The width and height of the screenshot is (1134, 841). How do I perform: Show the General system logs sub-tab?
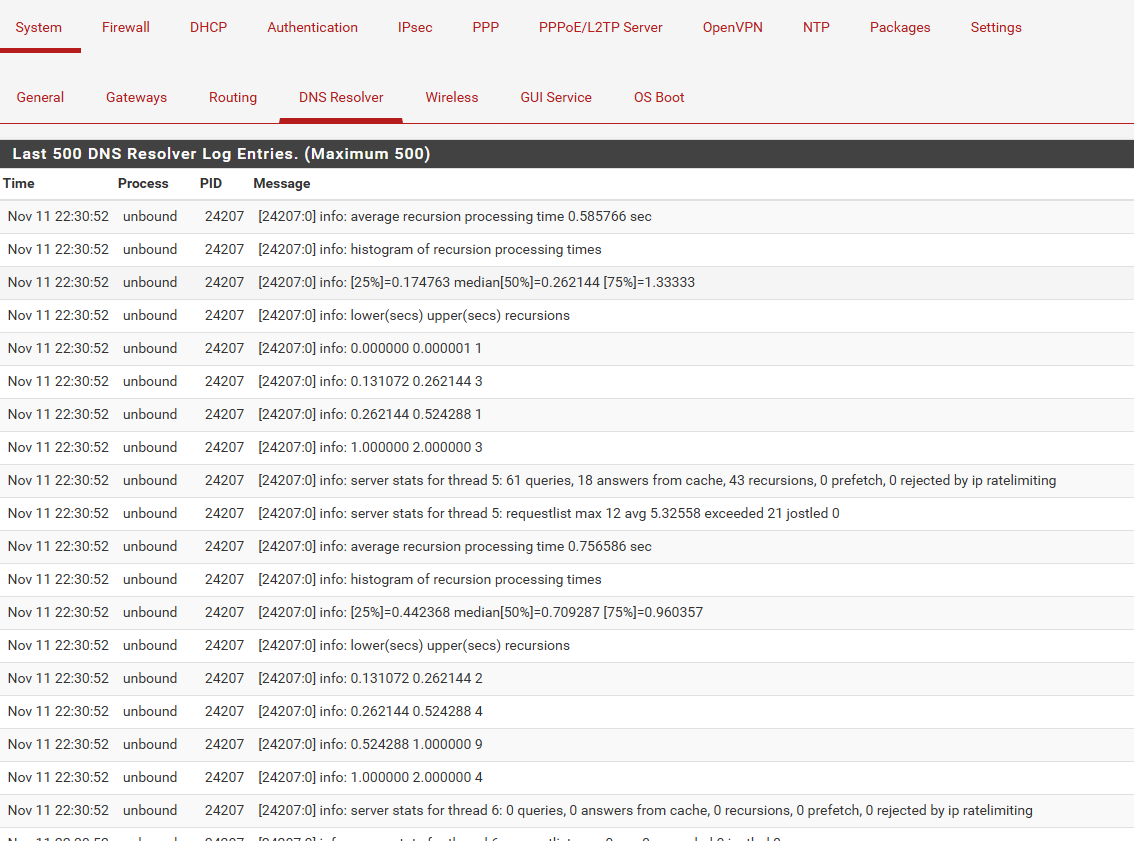40,97
